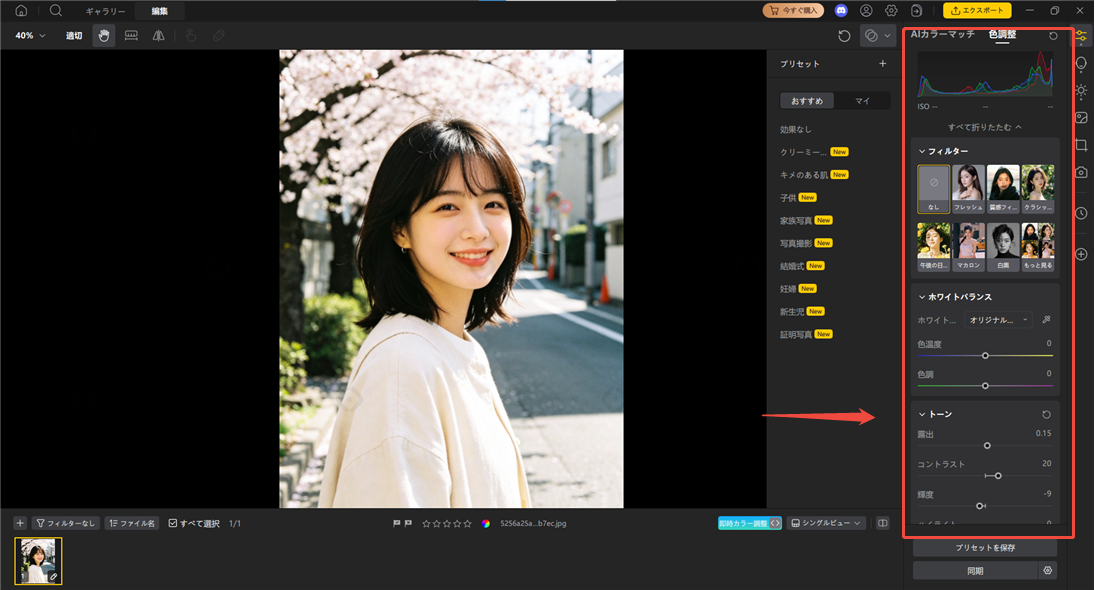Viewport: 1095px width, 590px height.
Task: Set the second flag icon
Action: [x=408, y=523]
